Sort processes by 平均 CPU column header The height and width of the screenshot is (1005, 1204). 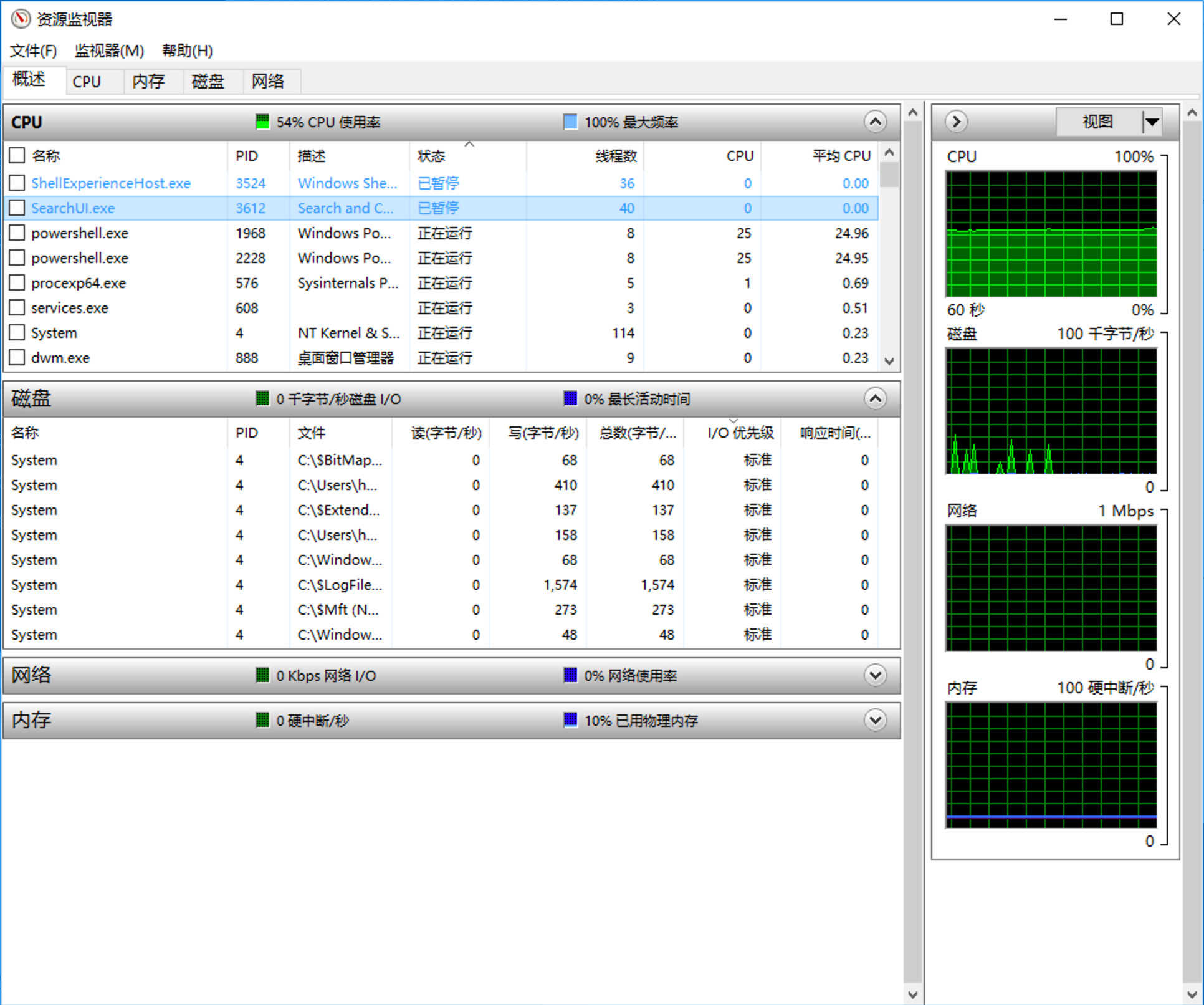coord(841,155)
